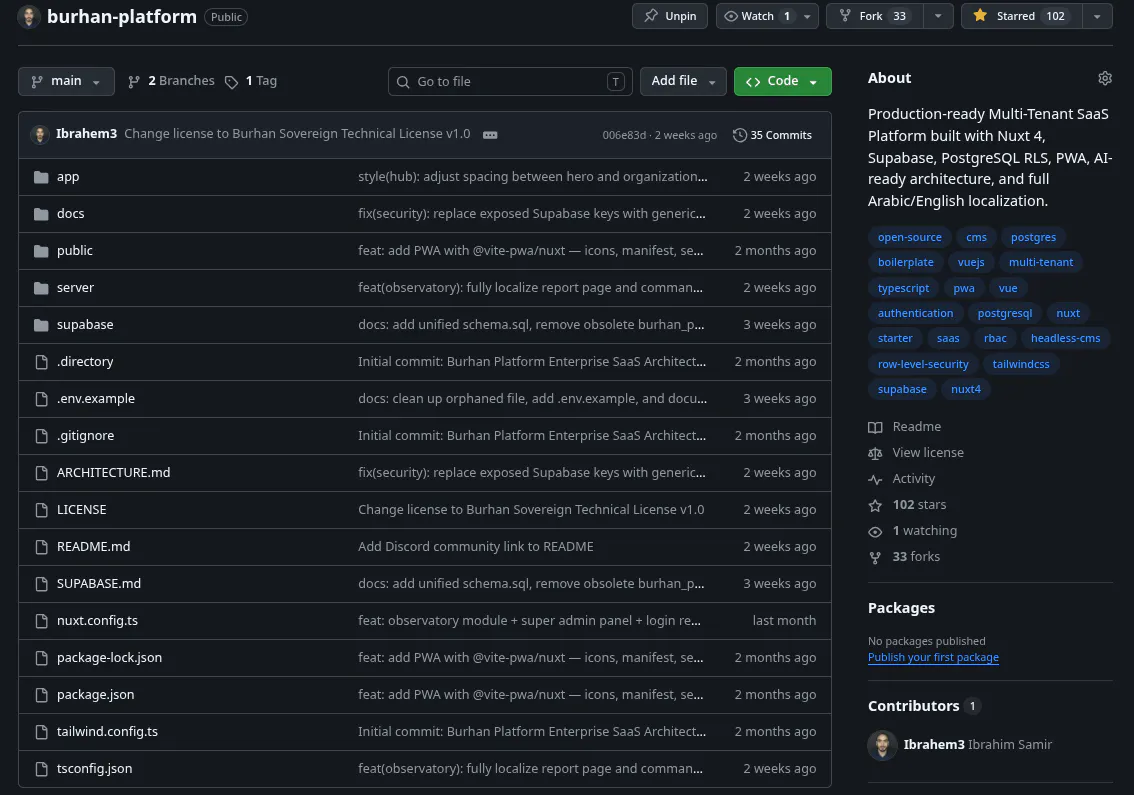This screenshot has height=795, width=1134.
Task: Click the Packages heading link
Action: [901, 608]
